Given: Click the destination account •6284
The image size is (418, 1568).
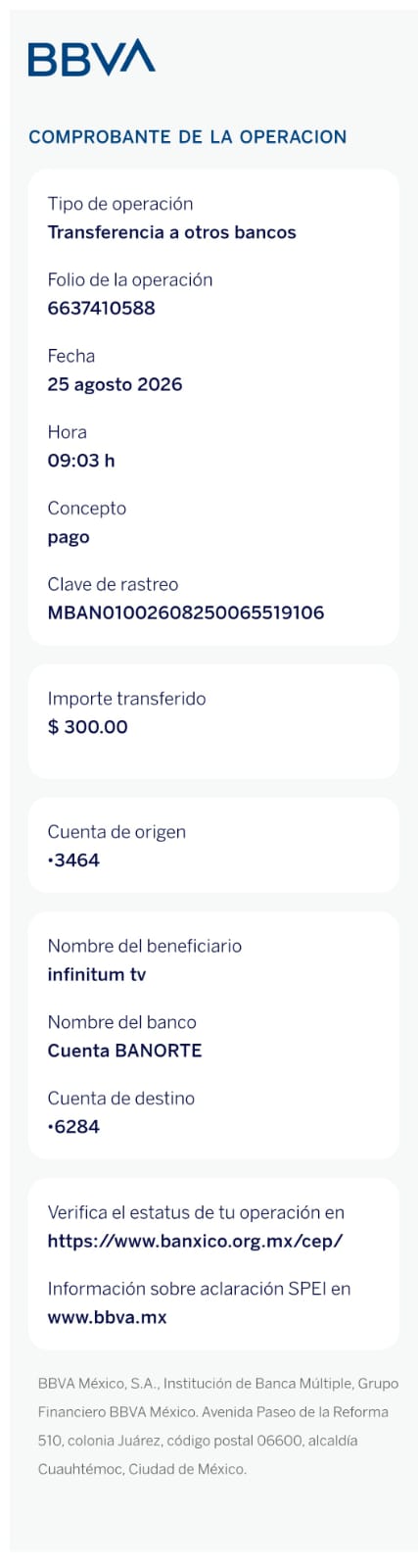Looking at the screenshot, I should [x=73, y=1127].
